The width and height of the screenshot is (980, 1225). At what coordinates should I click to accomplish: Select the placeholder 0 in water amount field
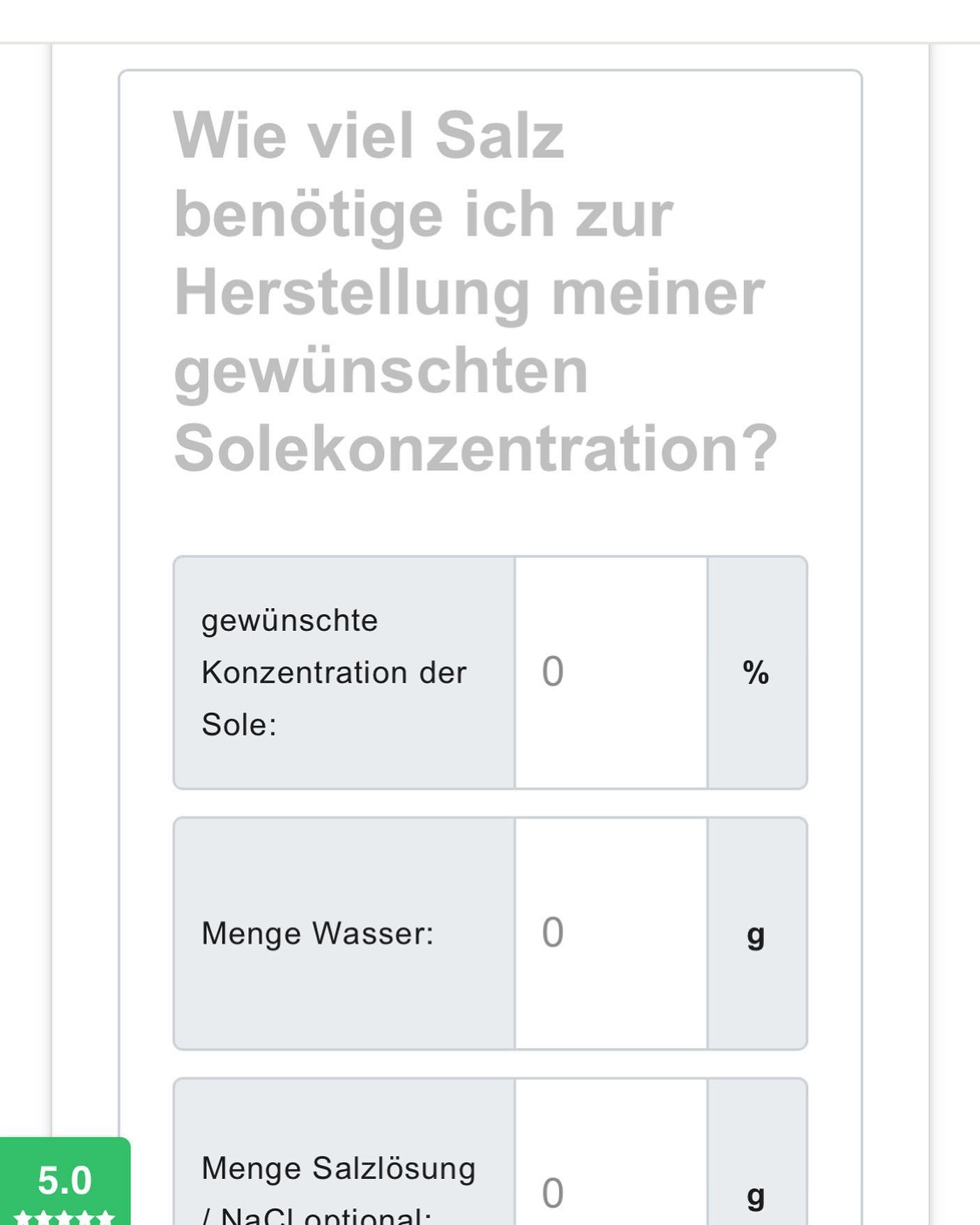click(x=553, y=933)
